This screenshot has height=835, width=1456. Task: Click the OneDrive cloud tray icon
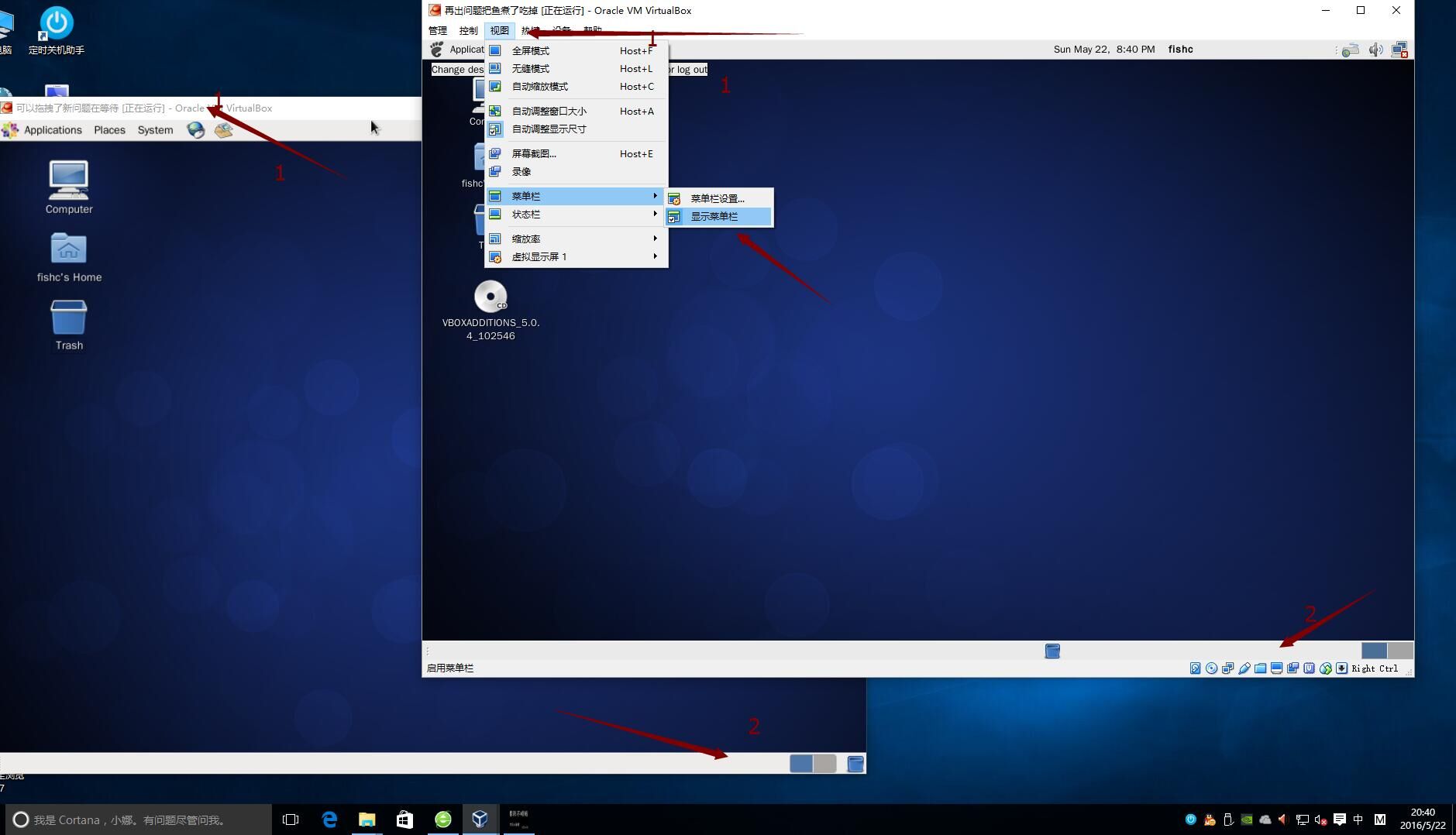pyautogui.click(x=1265, y=820)
